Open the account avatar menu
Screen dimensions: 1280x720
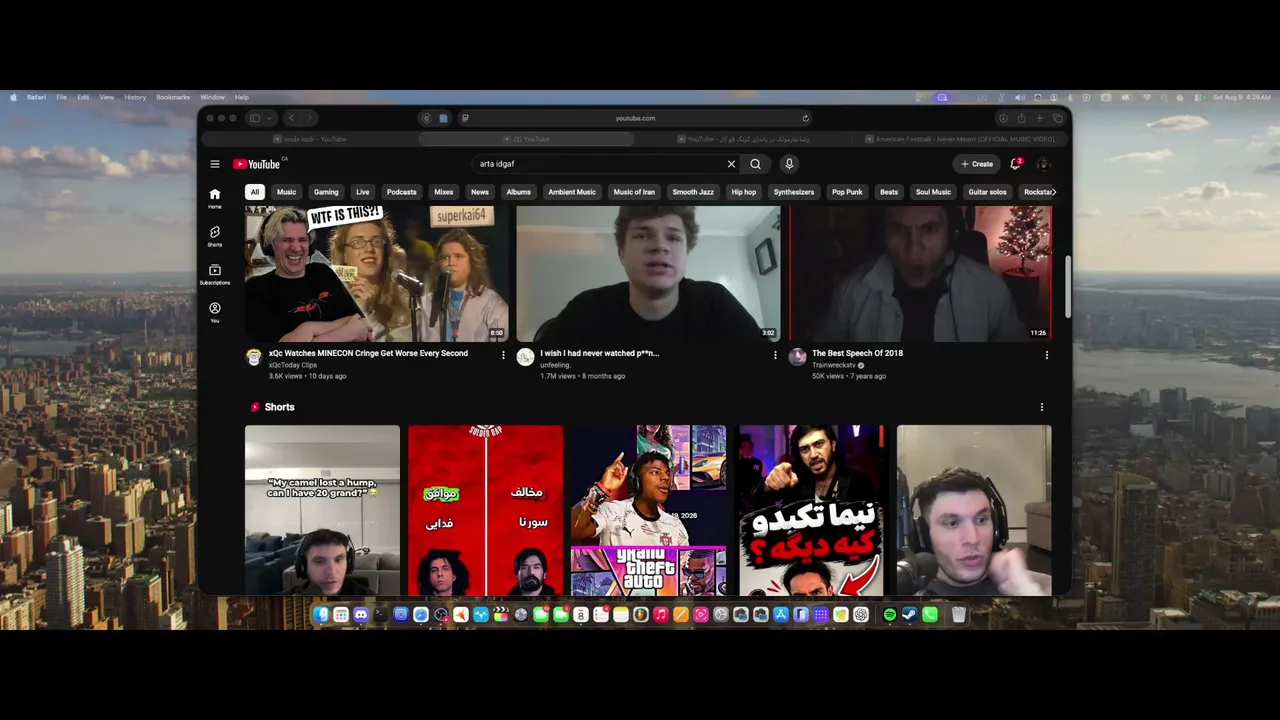click(1044, 164)
